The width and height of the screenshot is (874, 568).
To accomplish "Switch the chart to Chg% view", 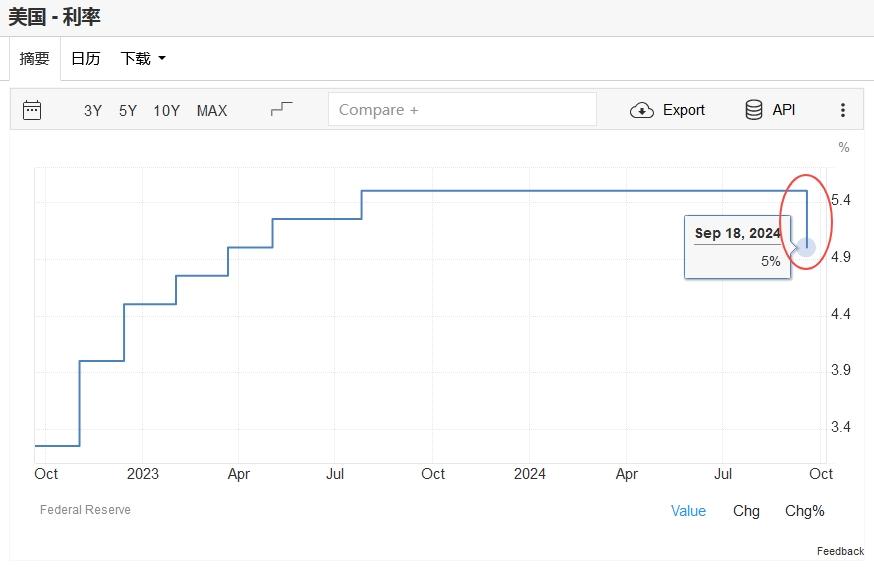I will click(x=805, y=511).
